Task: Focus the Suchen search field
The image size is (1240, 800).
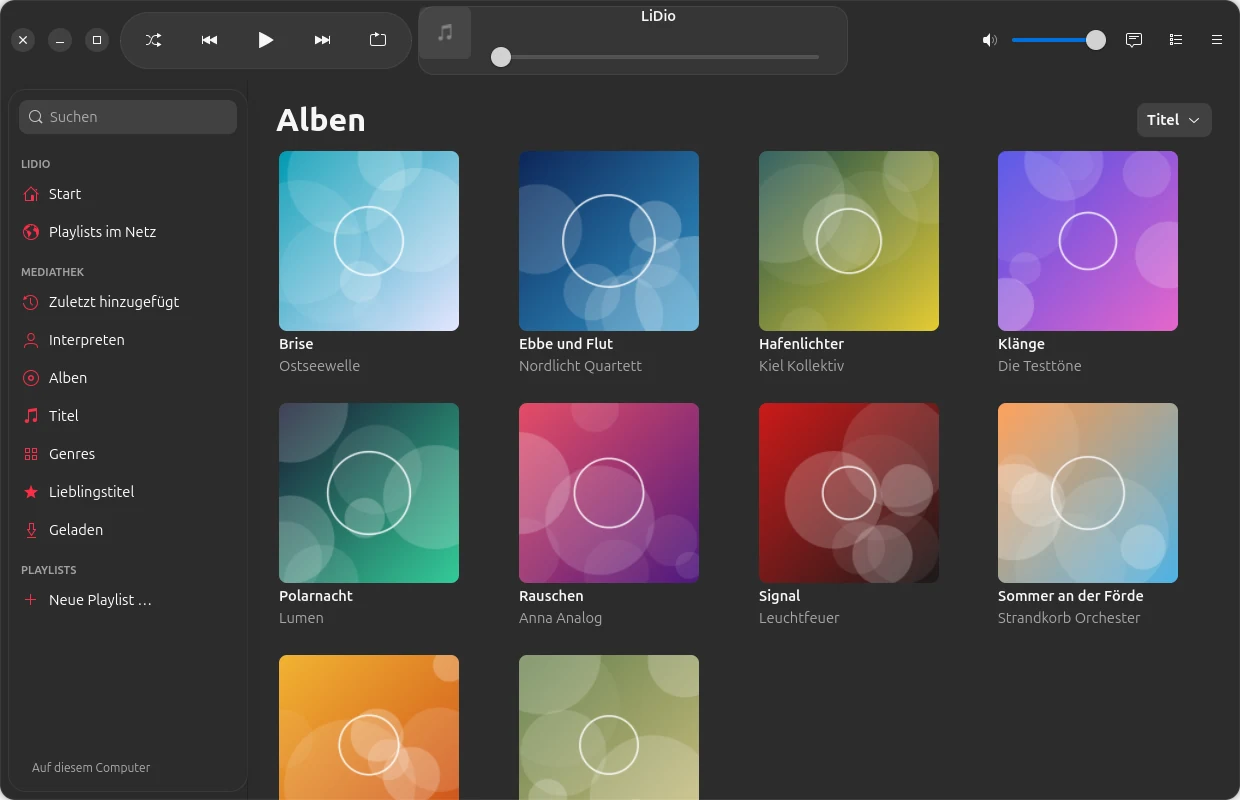Action: point(128,117)
